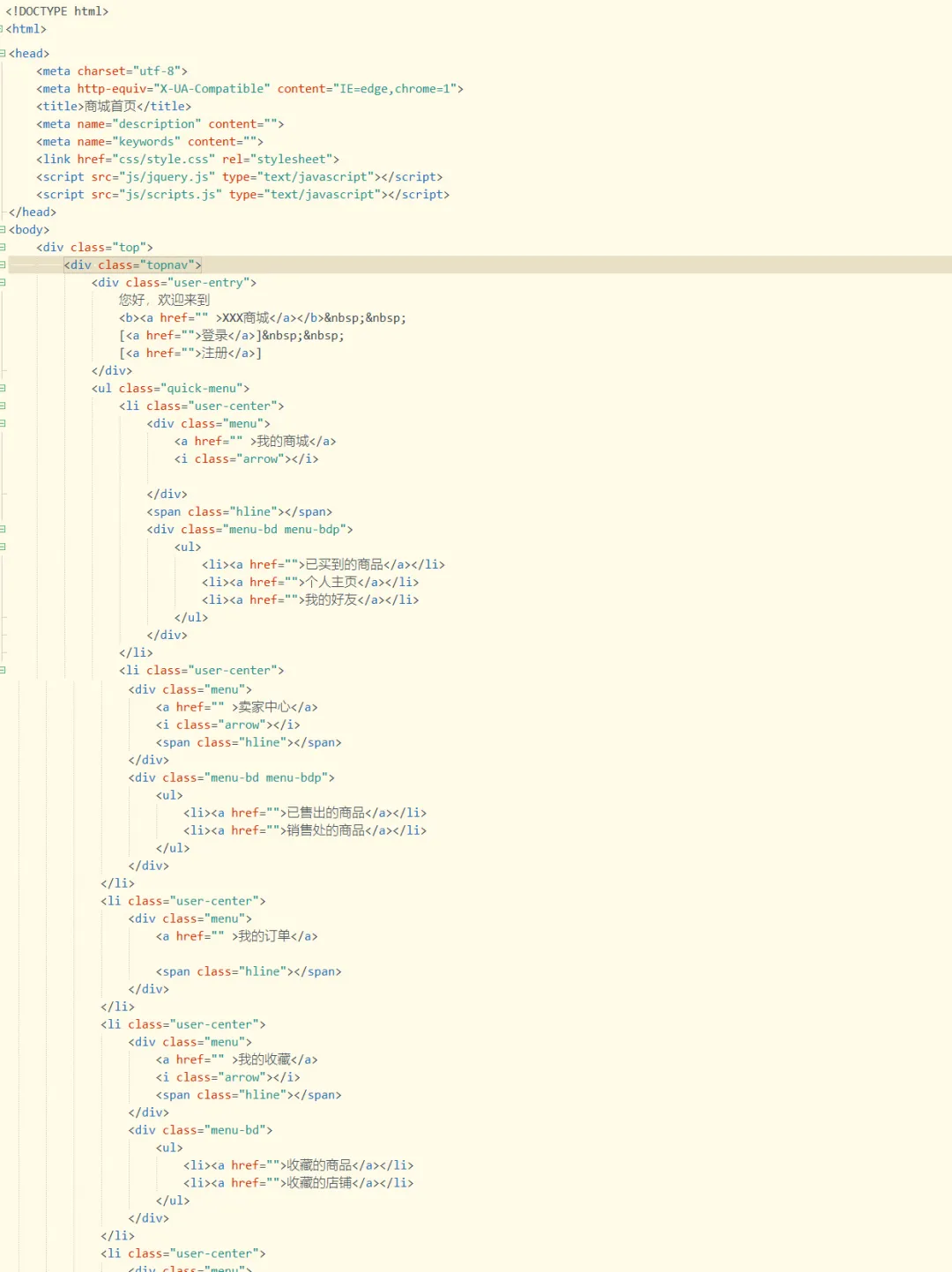Click the 注册 anchor line
This screenshot has width=952, height=1272.
(190, 353)
